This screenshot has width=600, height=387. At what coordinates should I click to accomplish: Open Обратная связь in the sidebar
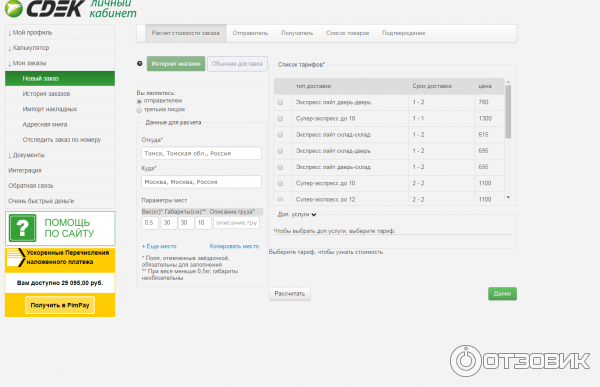(x=60, y=186)
